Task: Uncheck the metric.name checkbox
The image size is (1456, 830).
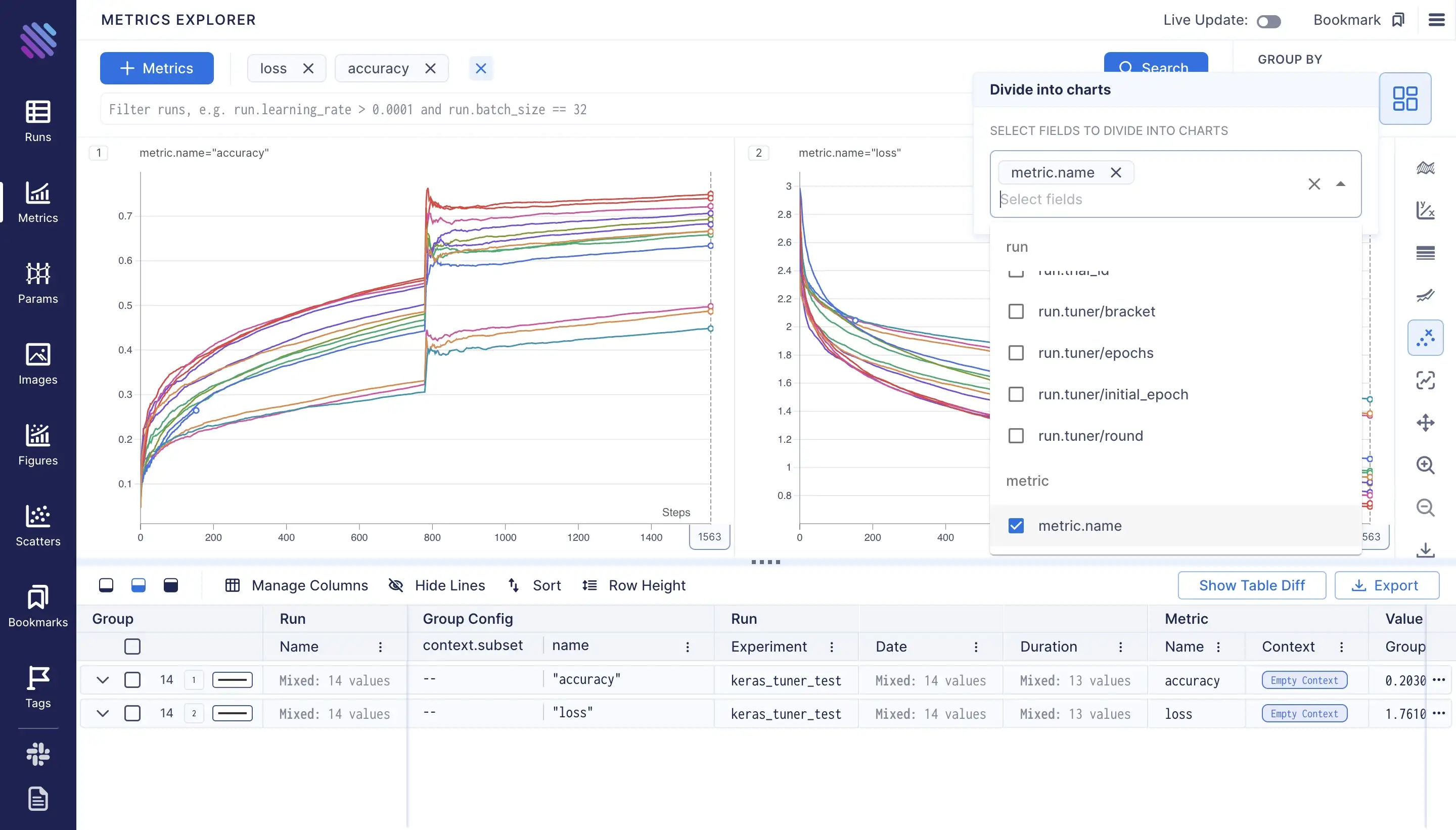Action: tap(1015, 526)
